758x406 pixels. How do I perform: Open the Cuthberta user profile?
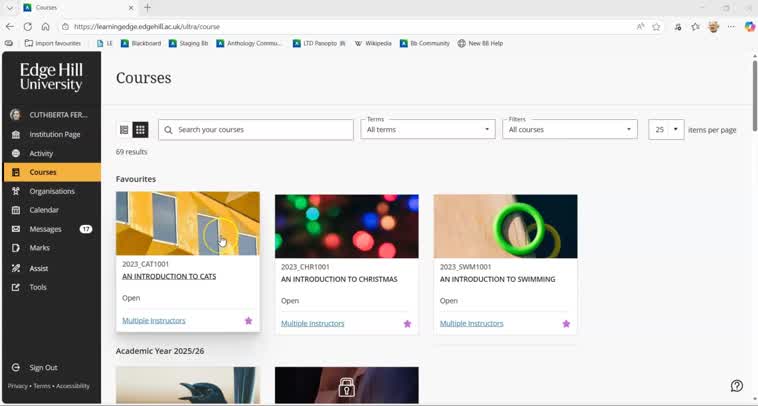[52, 115]
